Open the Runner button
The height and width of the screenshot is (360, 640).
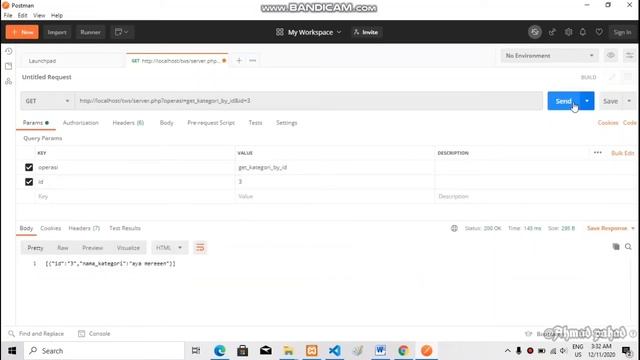pyautogui.click(x=90, y=32)
